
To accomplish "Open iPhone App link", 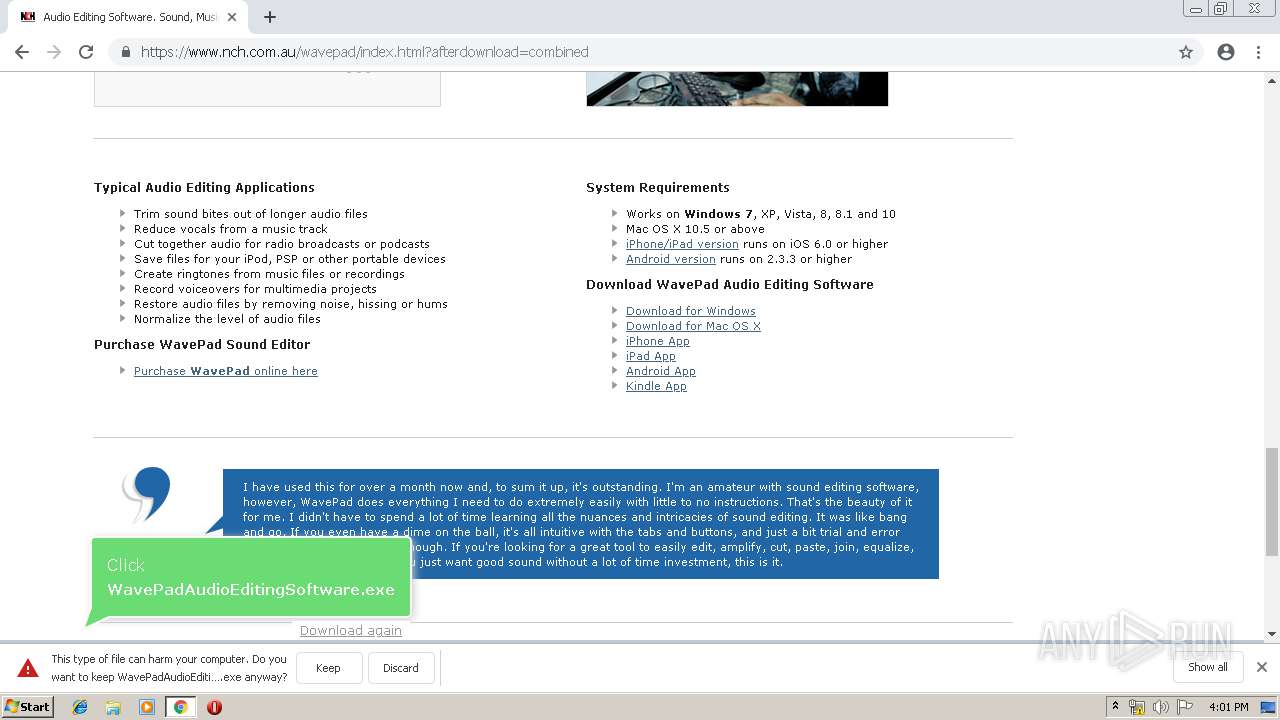I will click(658, 341).
